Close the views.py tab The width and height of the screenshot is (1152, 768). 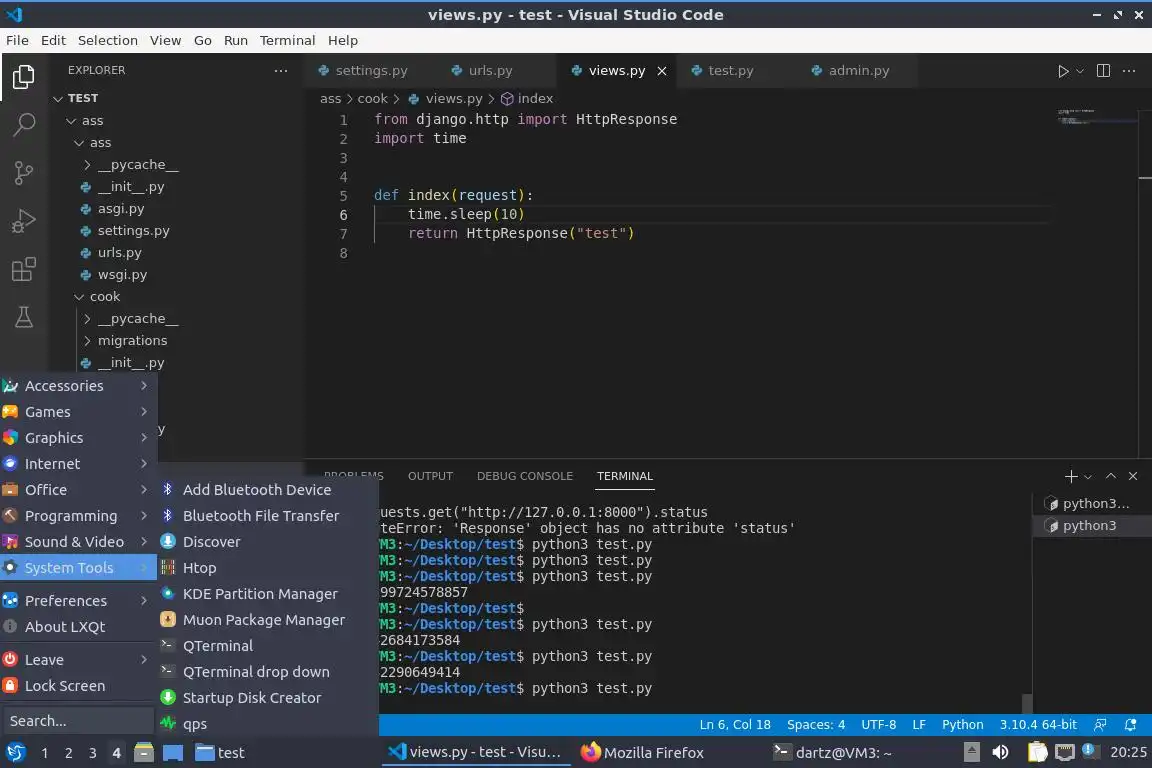tap(662, 71)
